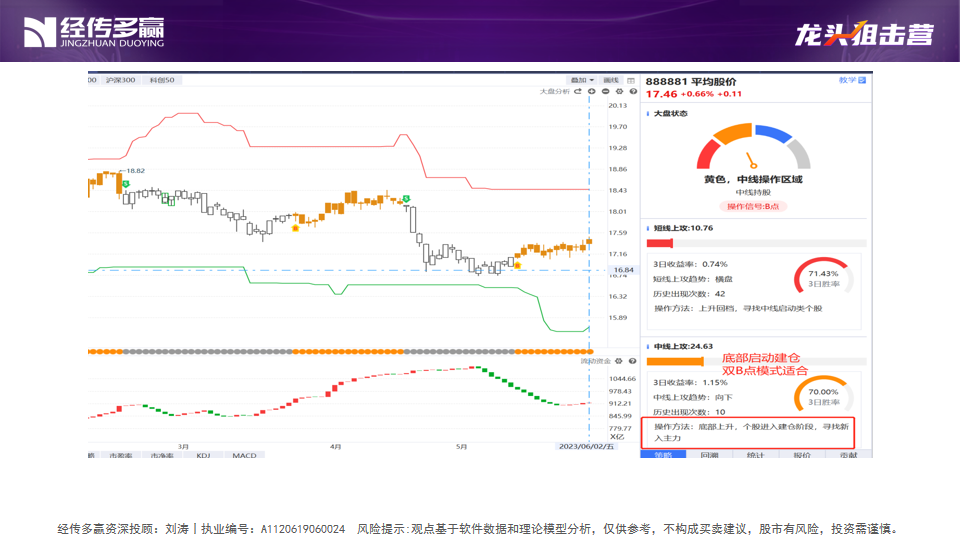
Task: Click the 3月 month marker on time axis
Action: [183, 447]
